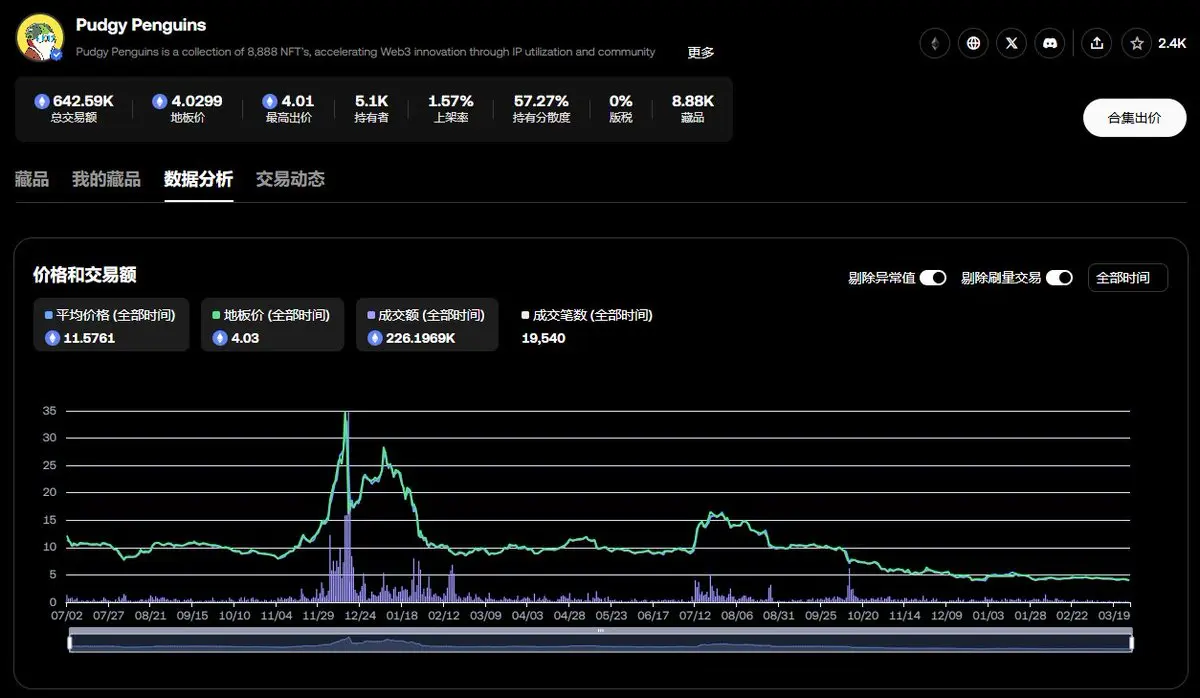
Task: Toggle the 剔除刷量交易 switch
Action: pos(1059,278)
